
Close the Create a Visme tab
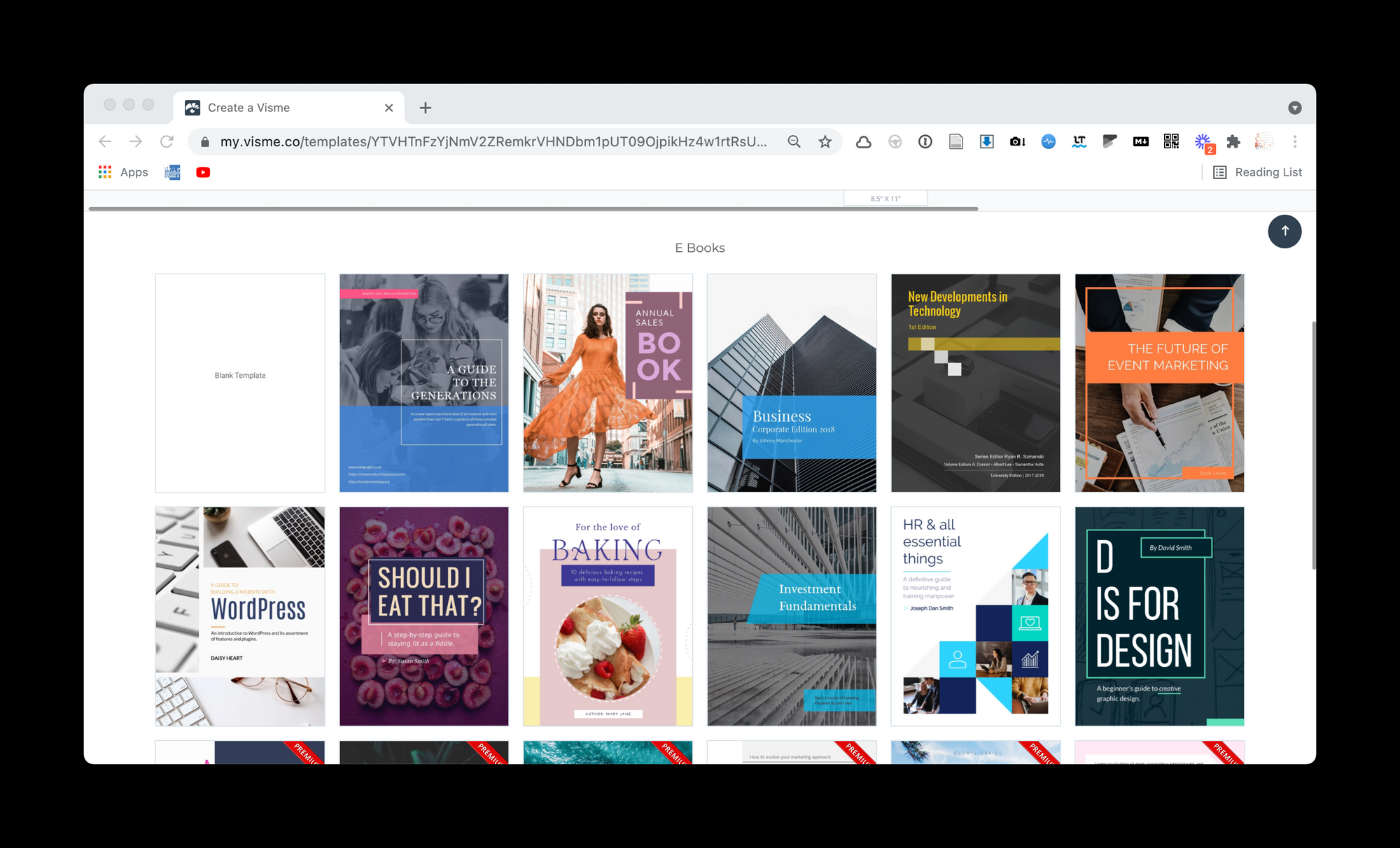(389, 108)
